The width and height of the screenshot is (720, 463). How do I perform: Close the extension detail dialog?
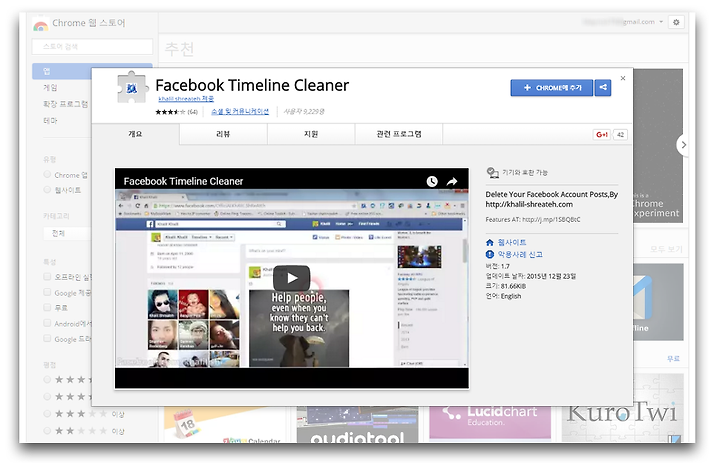point(623,78)
